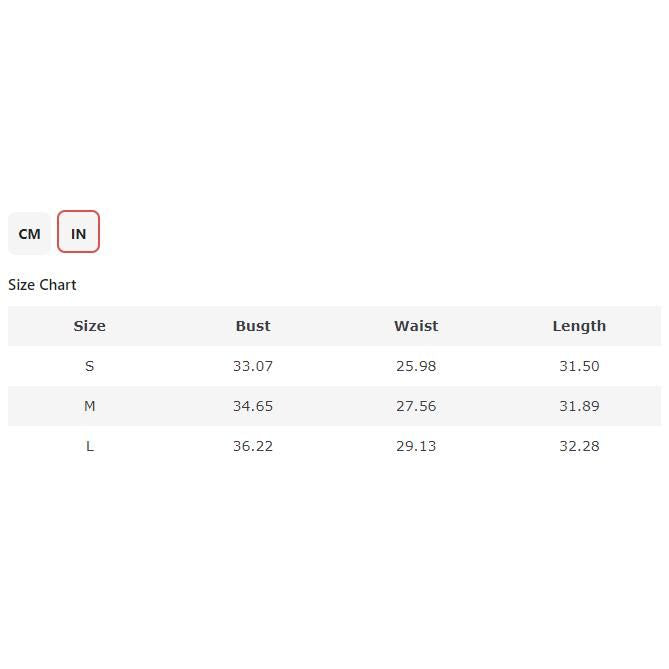The width and height of the screenshot is (669, 669).
Task: Click waist value 25.98
Action: pos(416,366)
